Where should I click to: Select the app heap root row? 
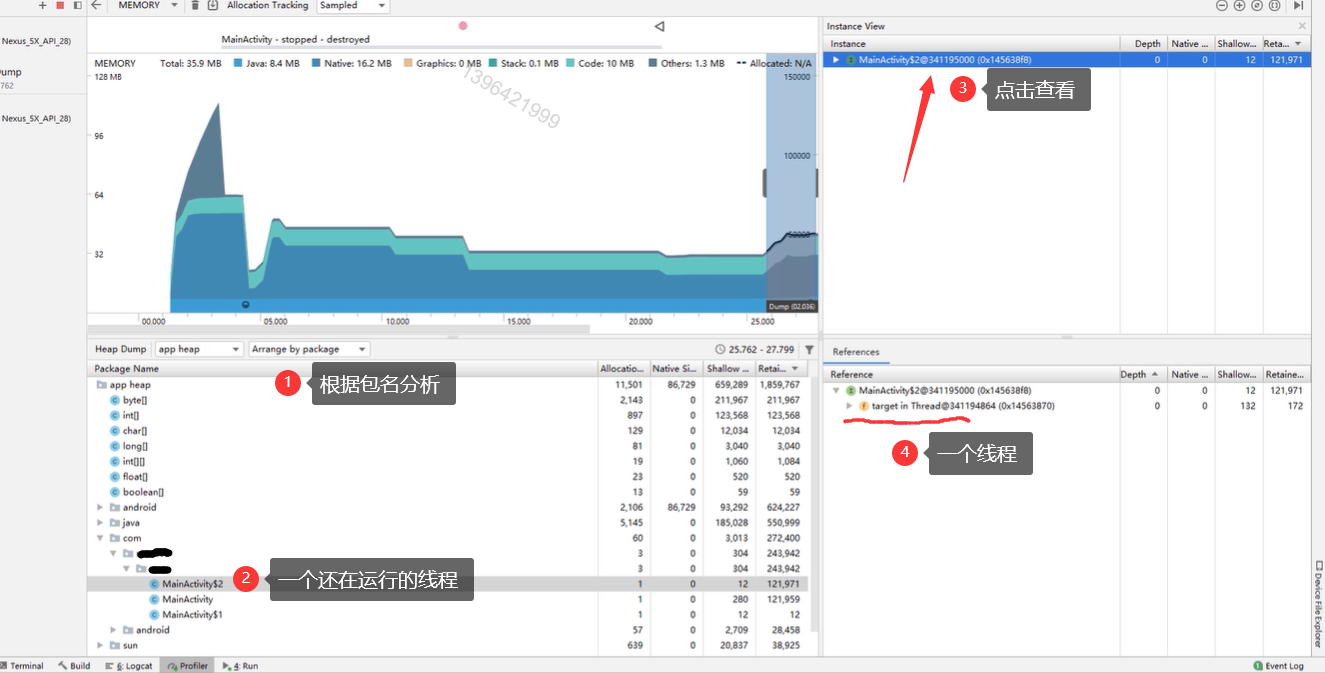447,385
